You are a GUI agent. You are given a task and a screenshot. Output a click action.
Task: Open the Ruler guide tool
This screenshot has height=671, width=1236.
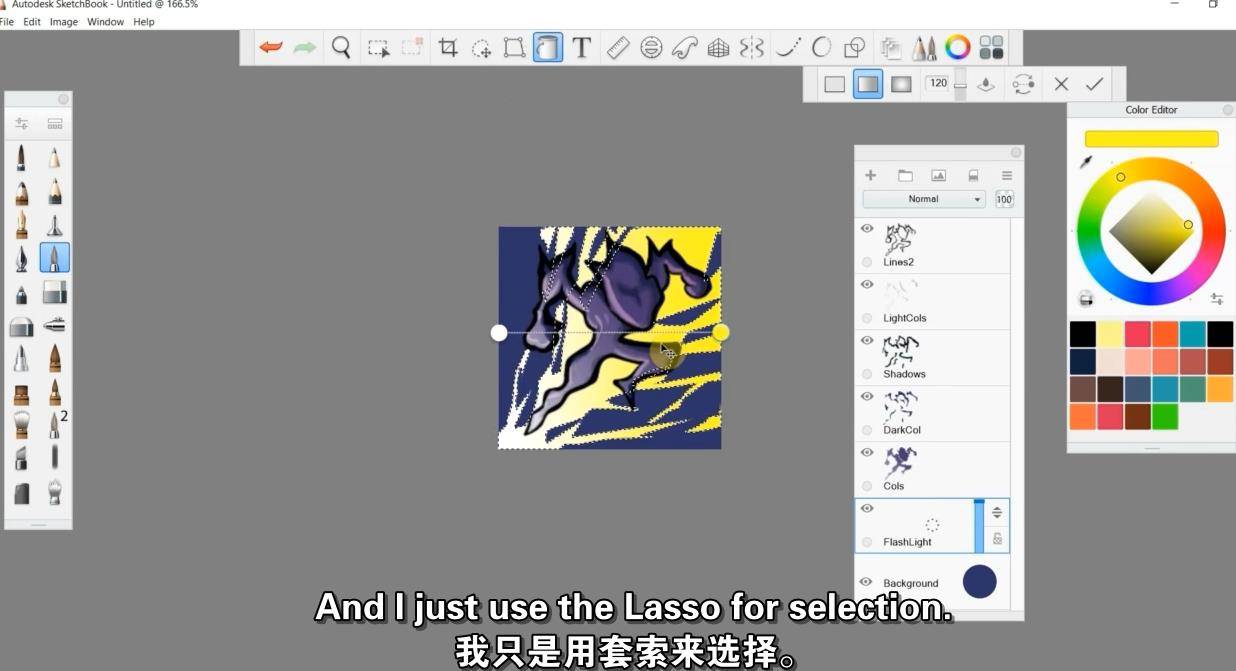[618, 47]
